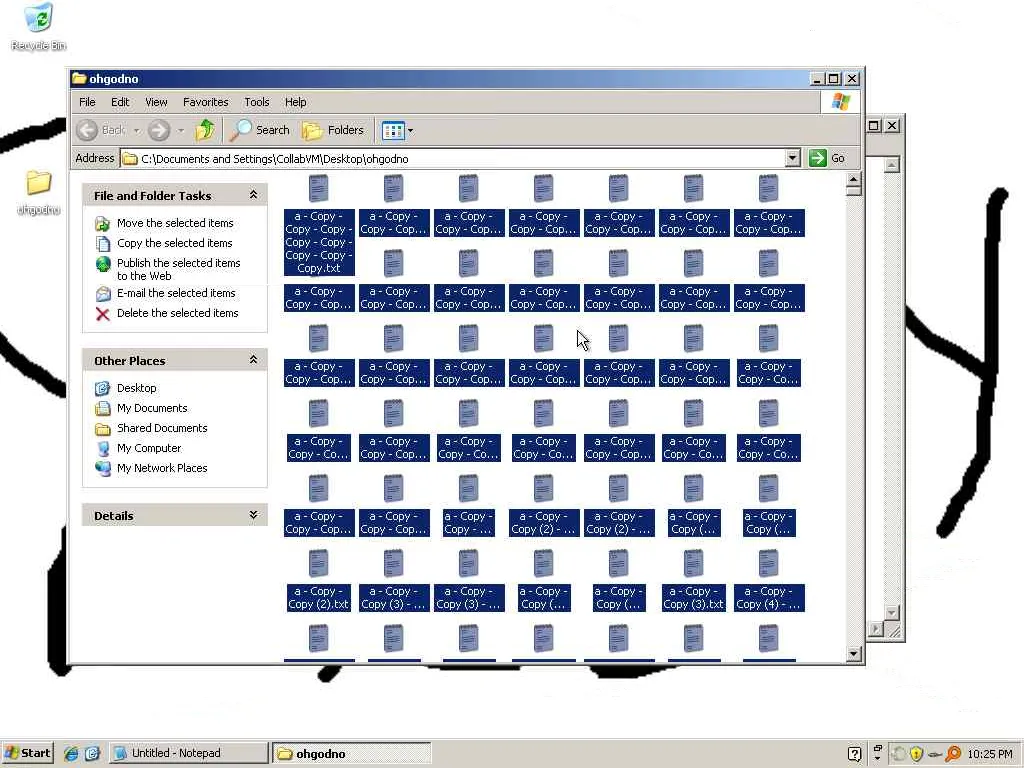Viewport: 1024px width, 768px height.
Task: Open the Tools menu
Action: [x=257, y=102]
